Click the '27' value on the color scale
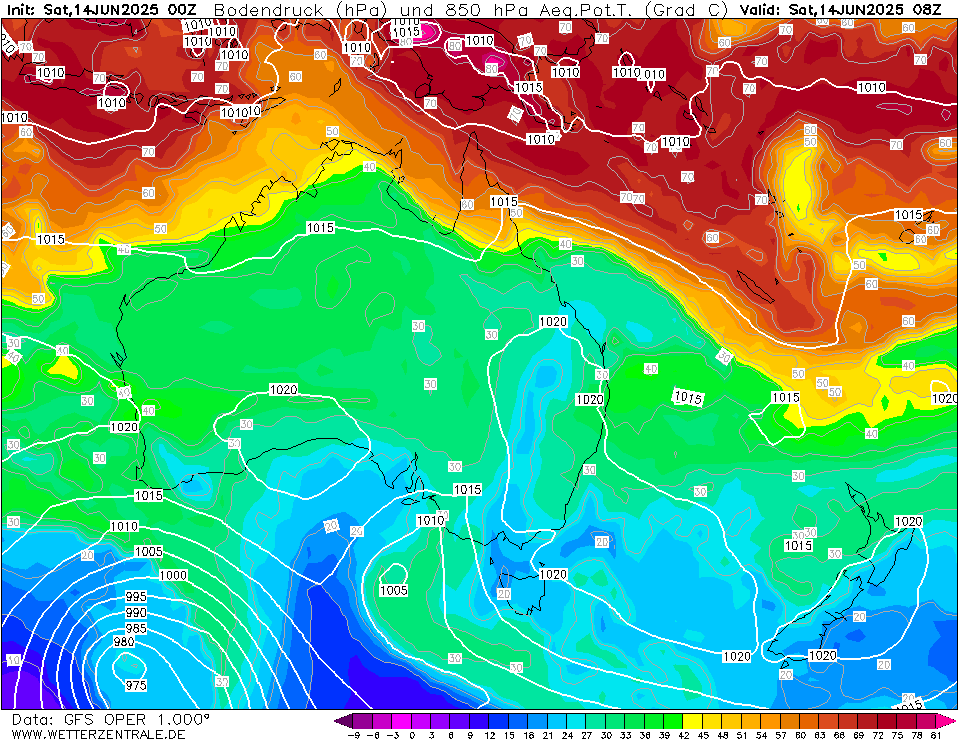The image size is (959, 741). point(587,735)
